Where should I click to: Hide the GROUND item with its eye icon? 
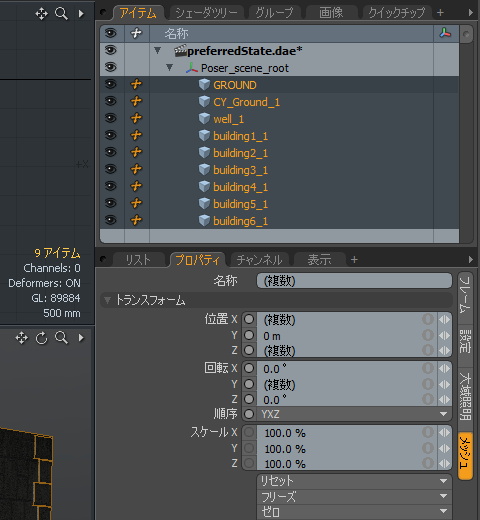[x=111, y=84]
